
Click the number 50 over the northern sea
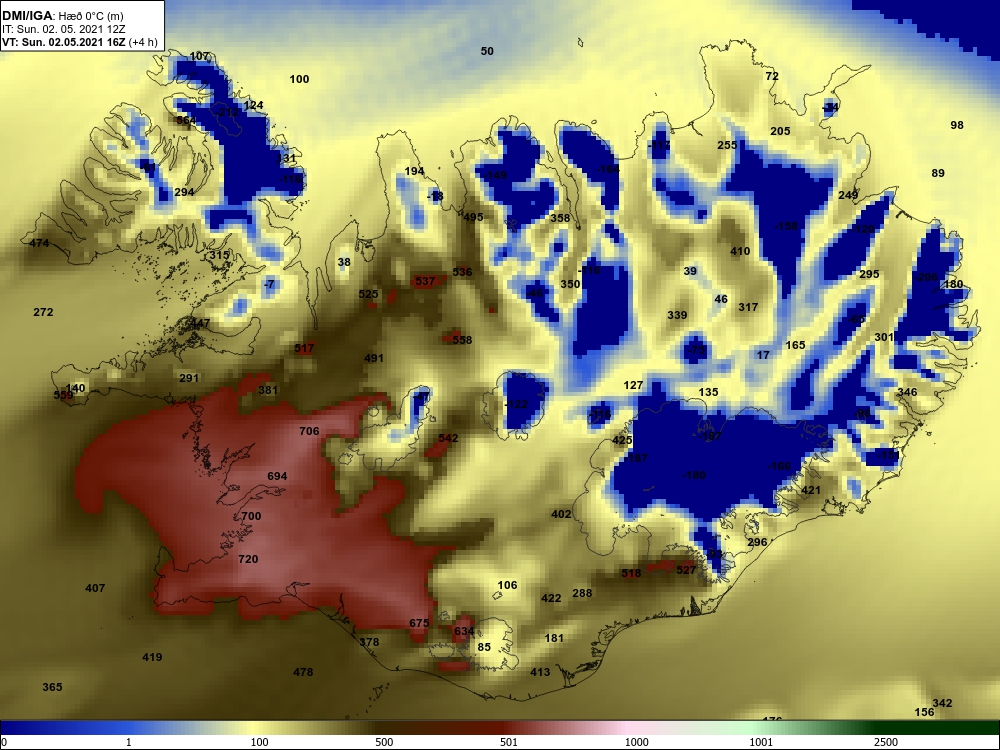(x=487, y=52)
